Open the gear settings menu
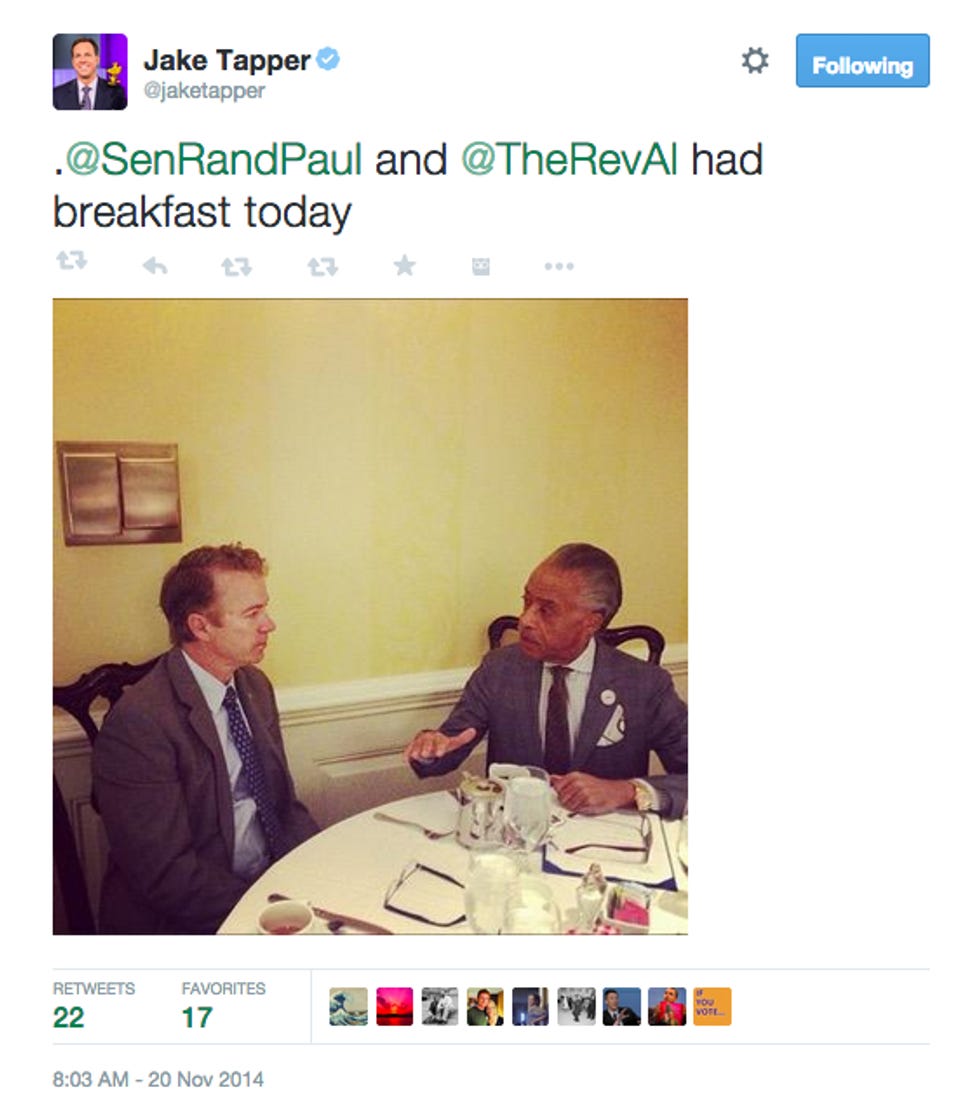 (754, 61)
